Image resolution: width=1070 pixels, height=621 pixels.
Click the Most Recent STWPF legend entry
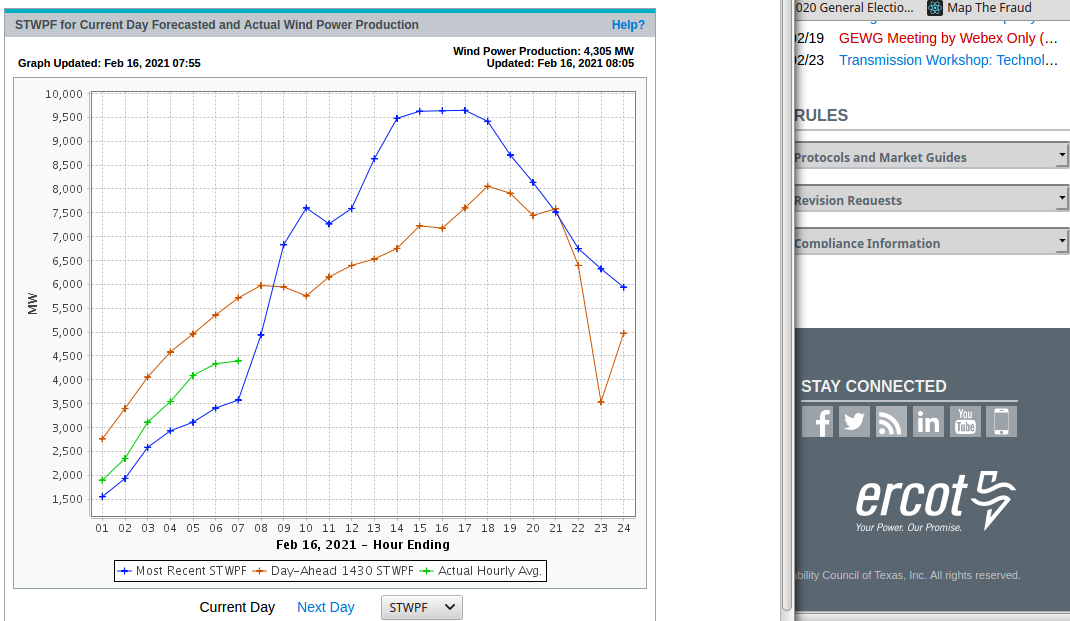(x=182, y=571)
